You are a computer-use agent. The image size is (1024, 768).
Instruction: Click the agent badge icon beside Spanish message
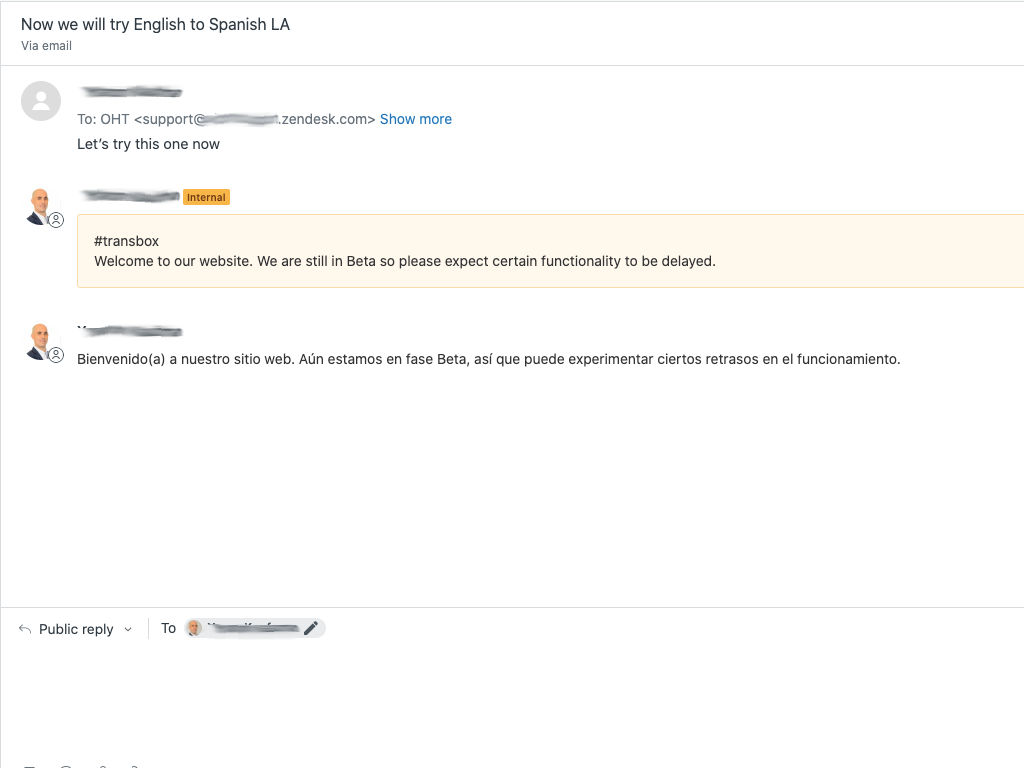pos(57,355)
